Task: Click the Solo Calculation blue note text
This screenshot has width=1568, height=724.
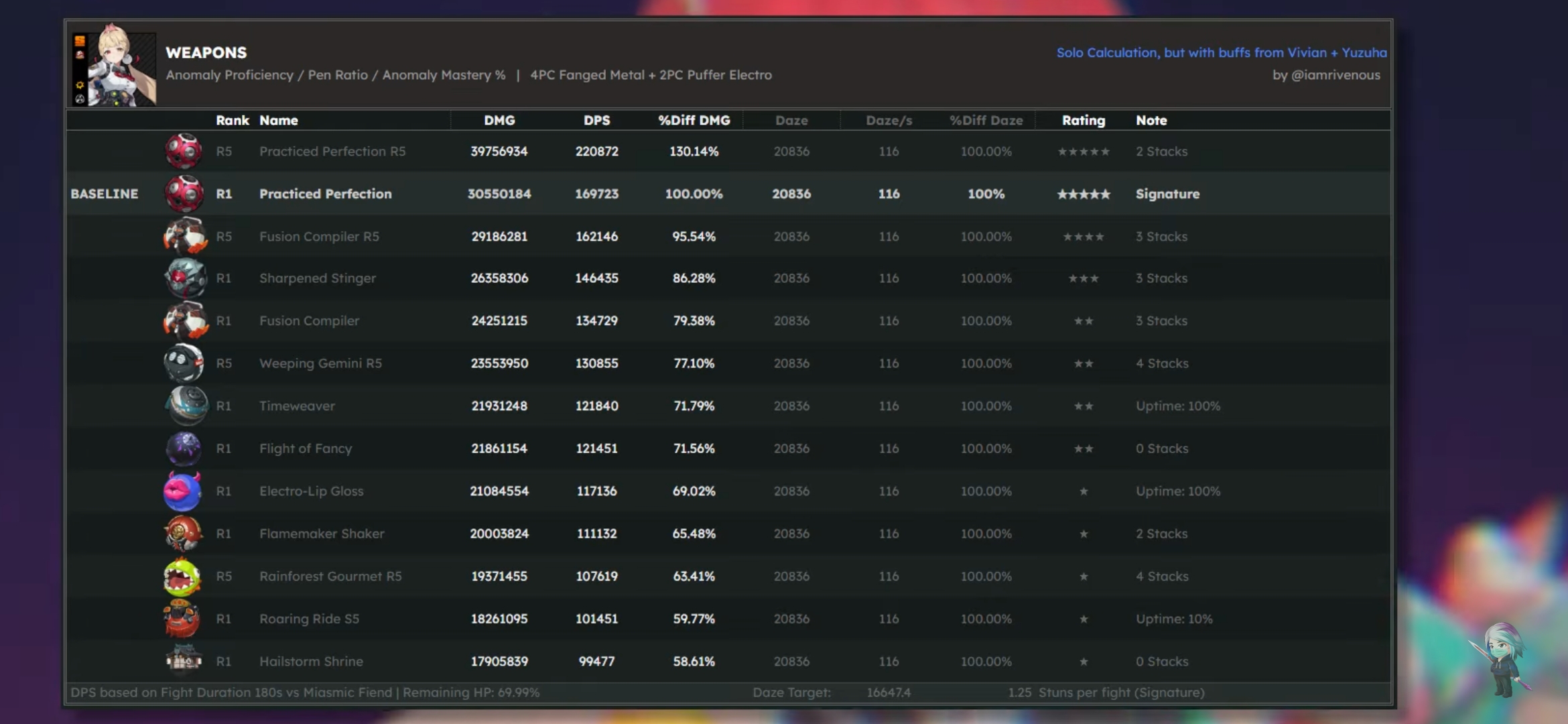Action: [1221, 52]
